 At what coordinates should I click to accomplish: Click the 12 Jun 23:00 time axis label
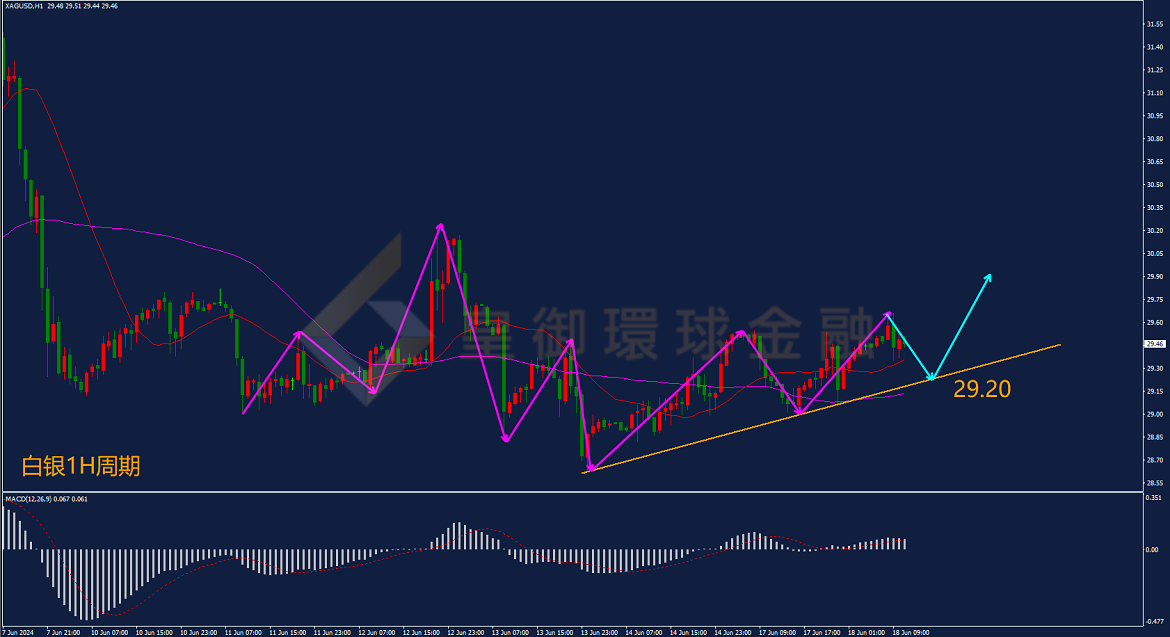pos(466,633)
